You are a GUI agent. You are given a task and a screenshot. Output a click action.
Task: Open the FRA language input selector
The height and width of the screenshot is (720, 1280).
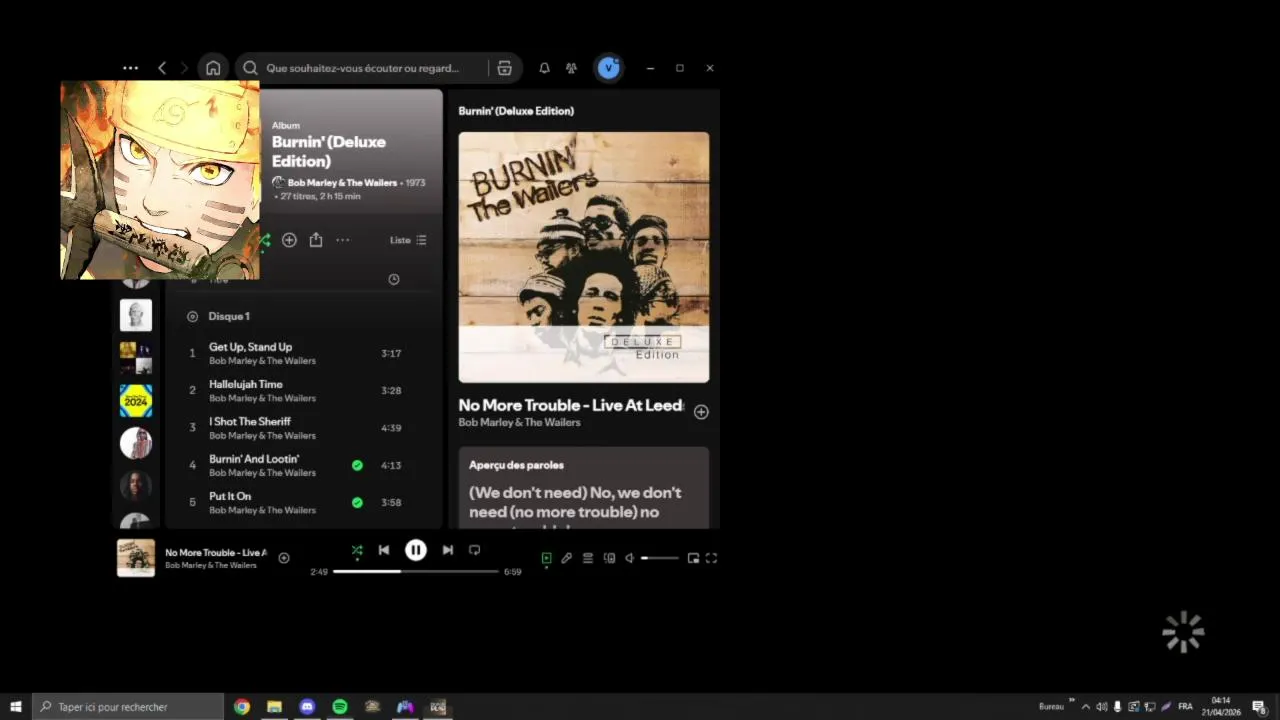[x=1186, y=706]
